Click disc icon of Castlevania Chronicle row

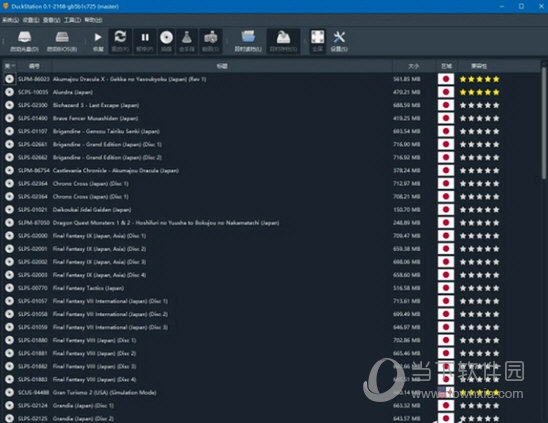click(x=9, y=170)
